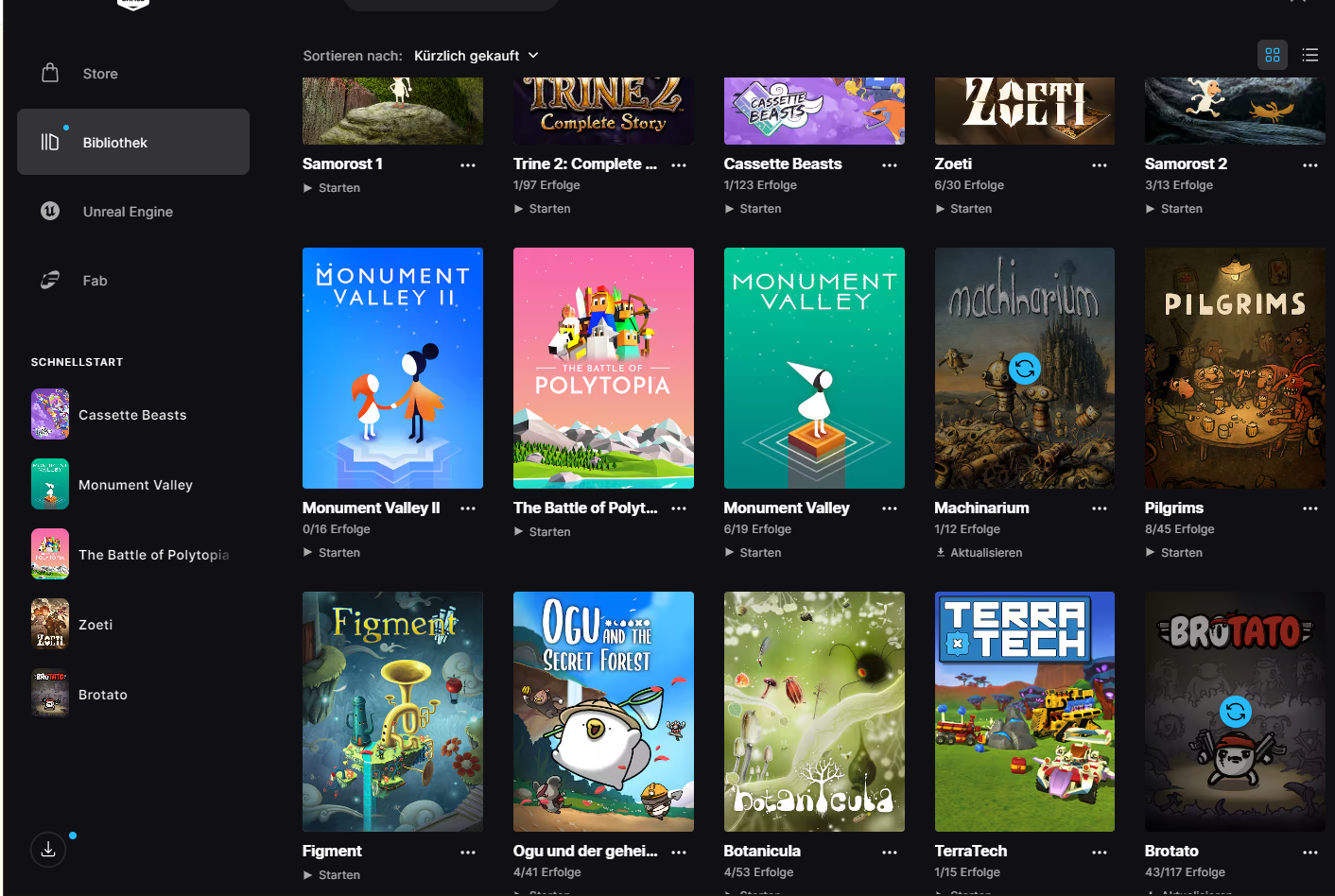Launch The Battle of Polytopia from Schnellstart
Screen dimensions: 1335x896
(x=133, y=555)
